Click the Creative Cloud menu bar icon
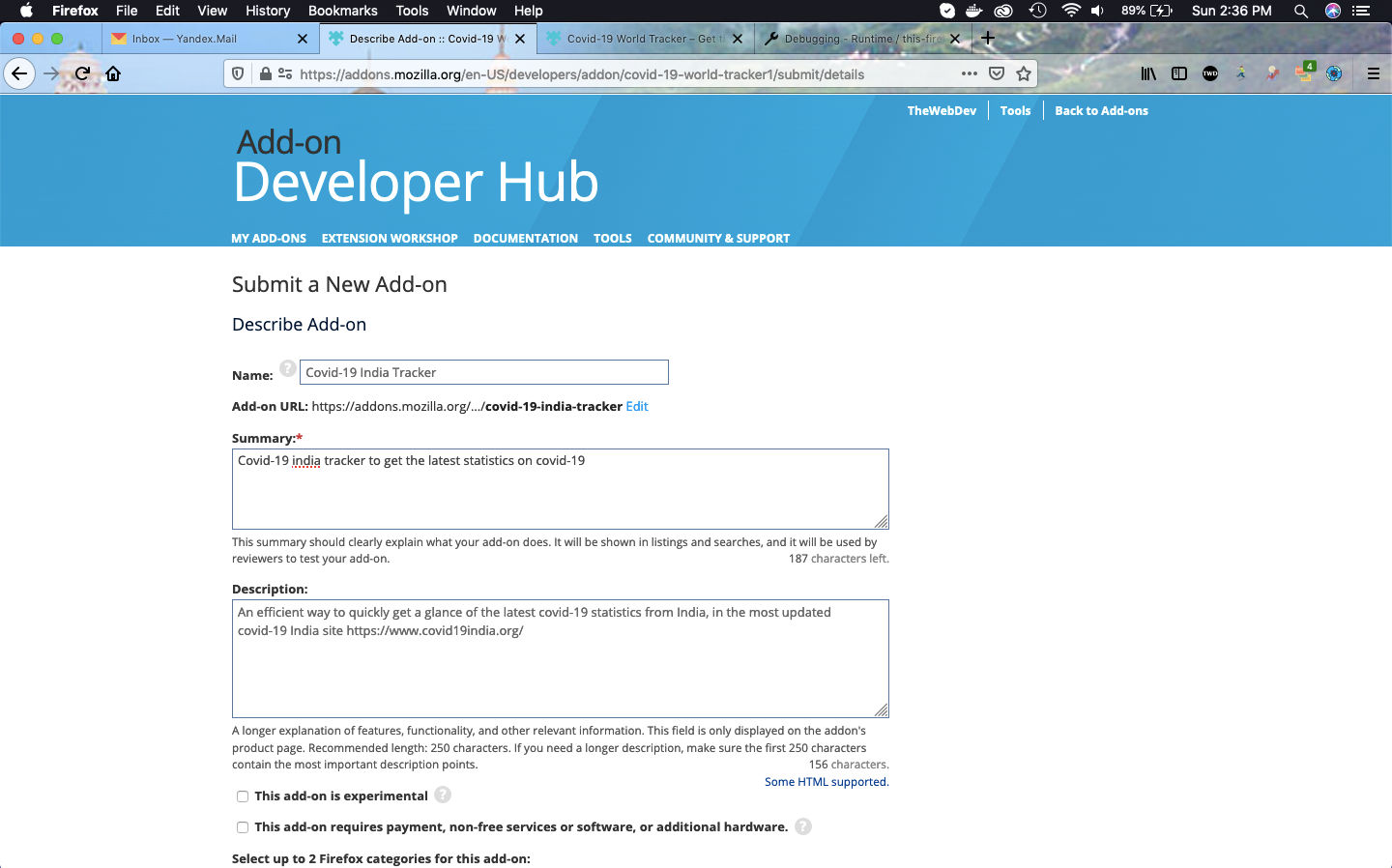This screenshot has width=1392, height=868. (x=1003, y=11)
